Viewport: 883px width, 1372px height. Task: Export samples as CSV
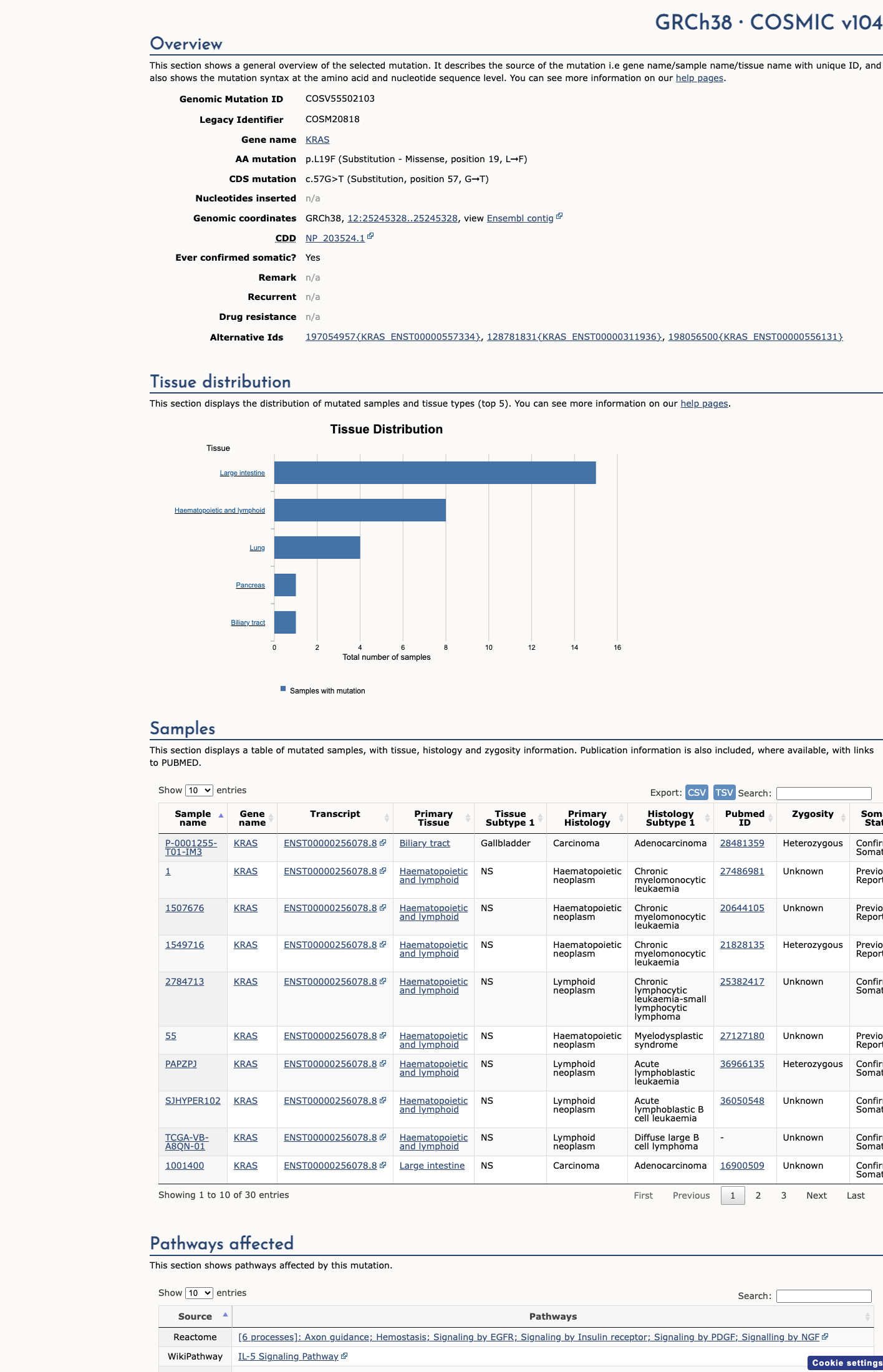(697, 793)
